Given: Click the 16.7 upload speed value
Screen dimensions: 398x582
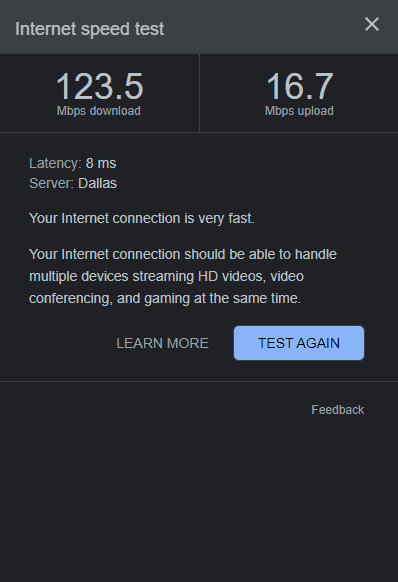Looking at the screenshot, I should tap(300, 86).
